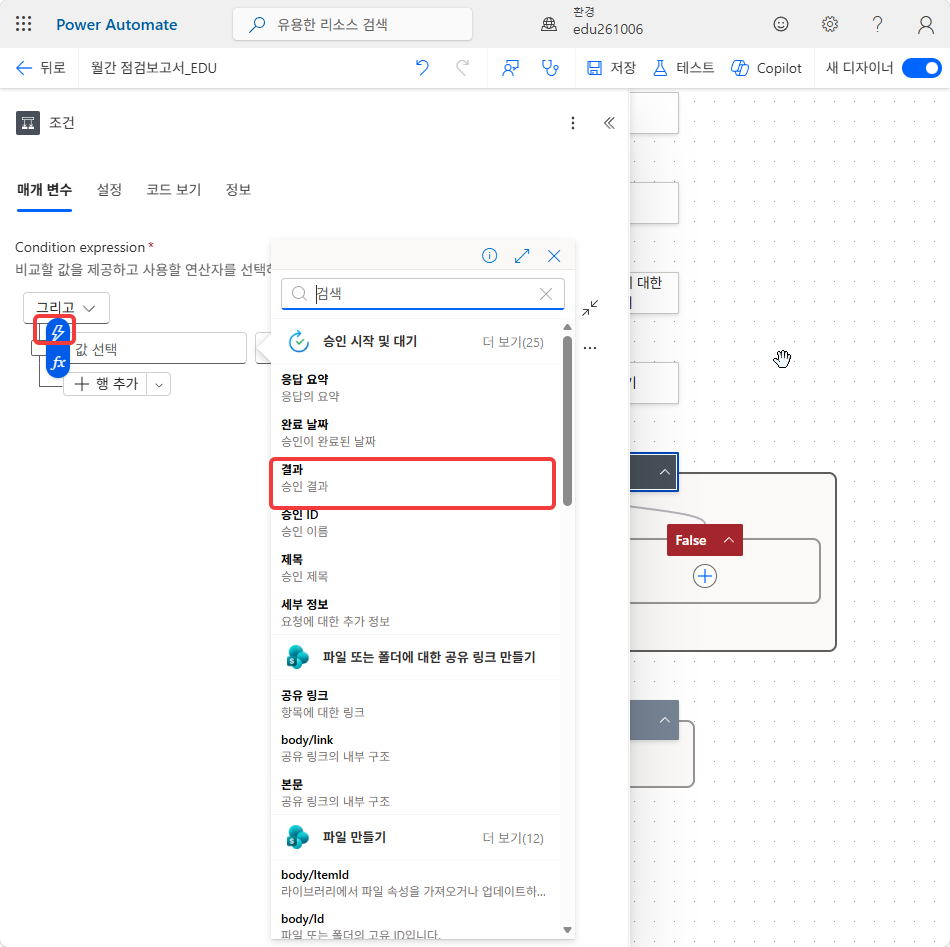The width and height of the screenshot is (950, 947).
Task: Click the lightning dynamic content icon
Action: point(57,331)
